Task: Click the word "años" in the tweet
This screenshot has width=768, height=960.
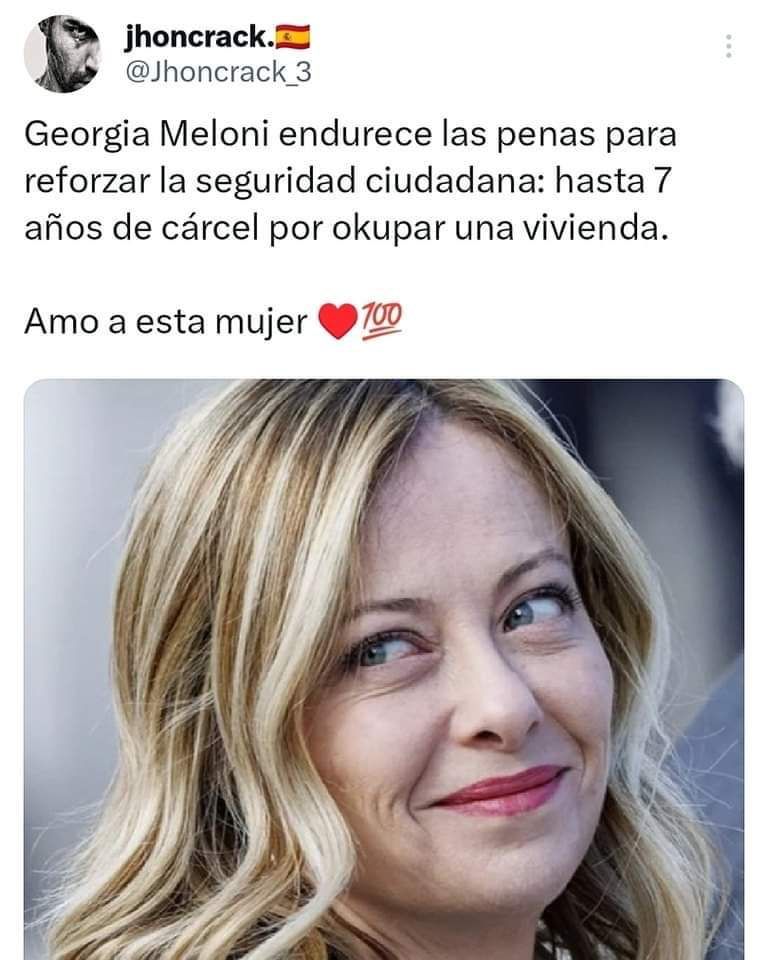Action: (x=64, y=230)
